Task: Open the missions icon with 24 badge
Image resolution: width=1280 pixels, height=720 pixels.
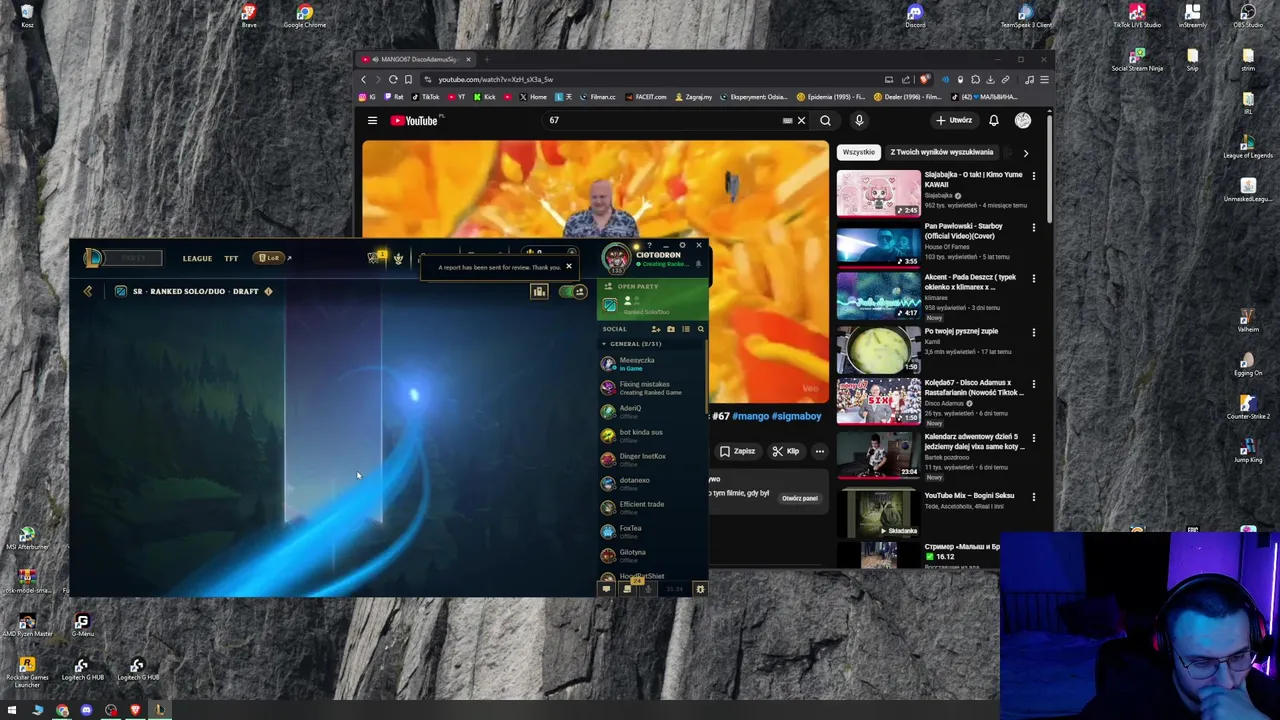Action: point(628,588)
